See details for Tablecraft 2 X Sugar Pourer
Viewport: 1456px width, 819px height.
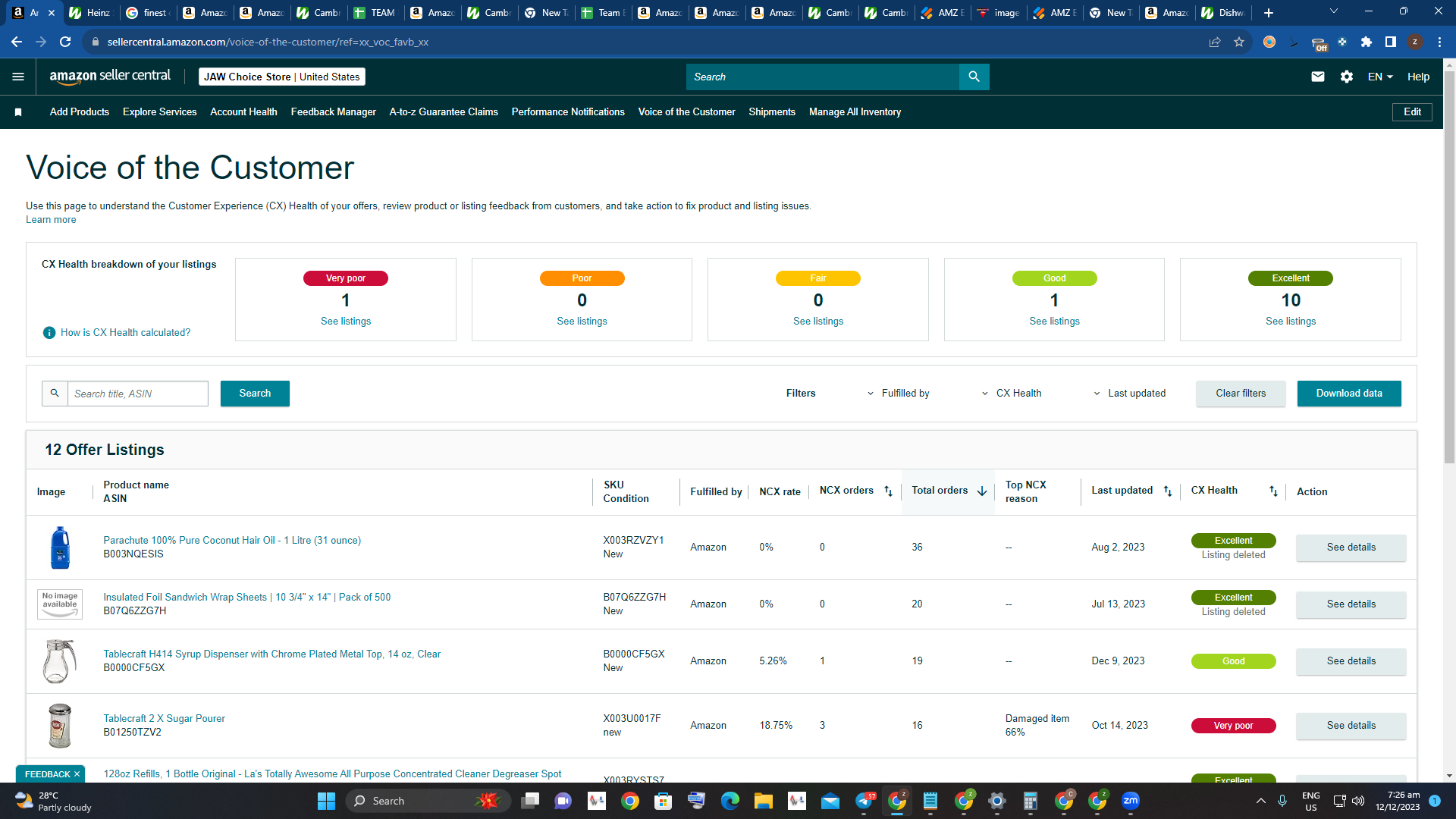pos(1351,726)
